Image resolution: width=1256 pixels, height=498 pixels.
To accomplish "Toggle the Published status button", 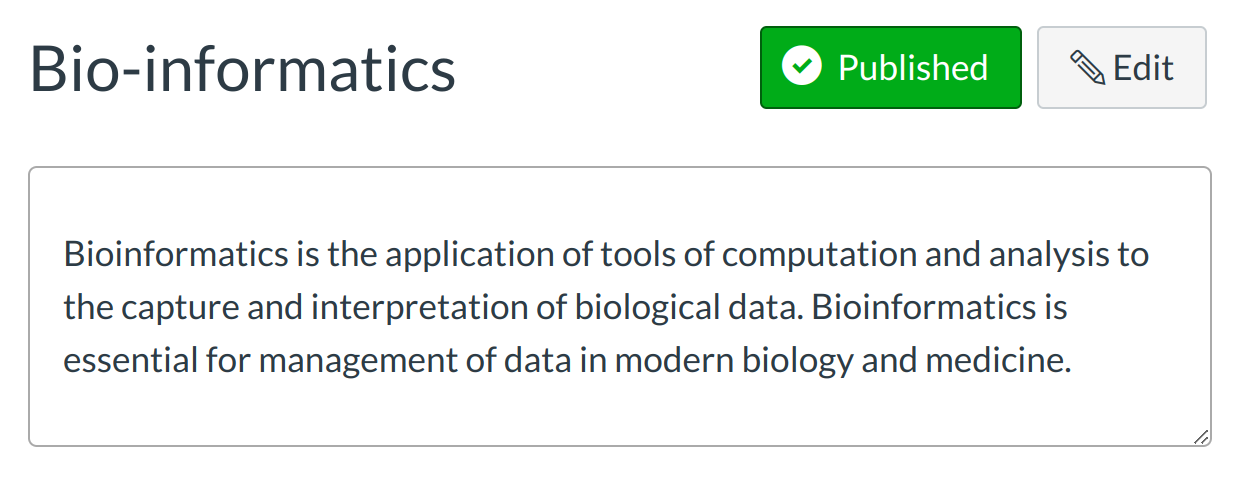I will (890, 68).
